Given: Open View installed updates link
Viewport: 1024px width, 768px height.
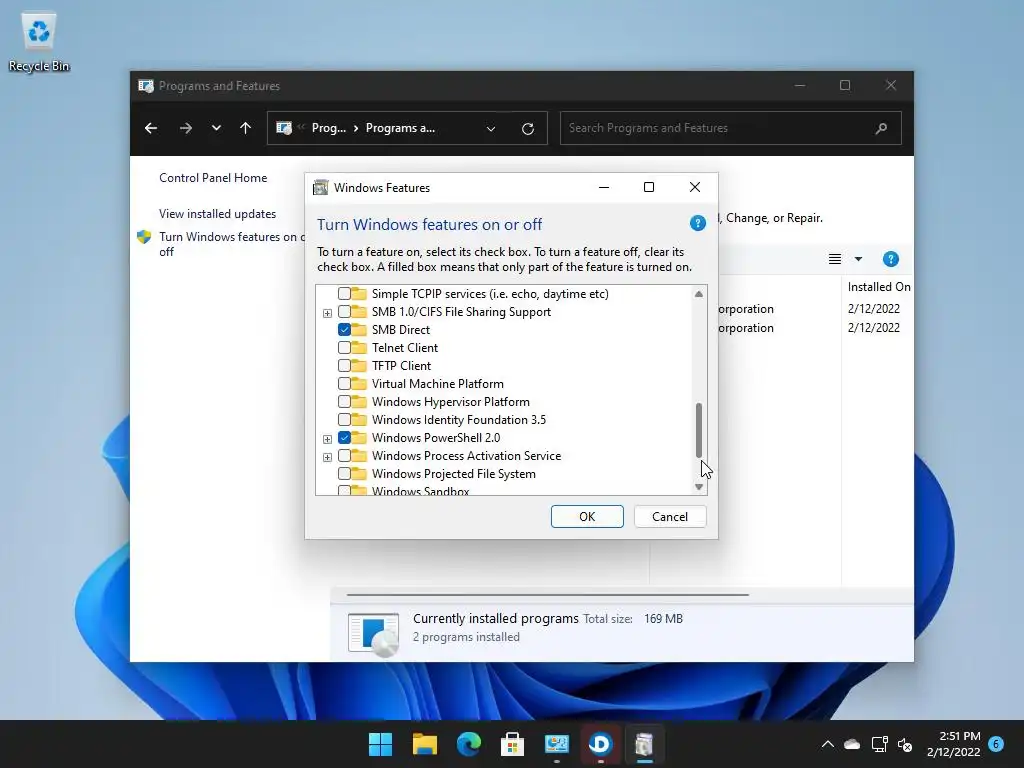Looking at the screenshot, I should (x=217, y=214).
